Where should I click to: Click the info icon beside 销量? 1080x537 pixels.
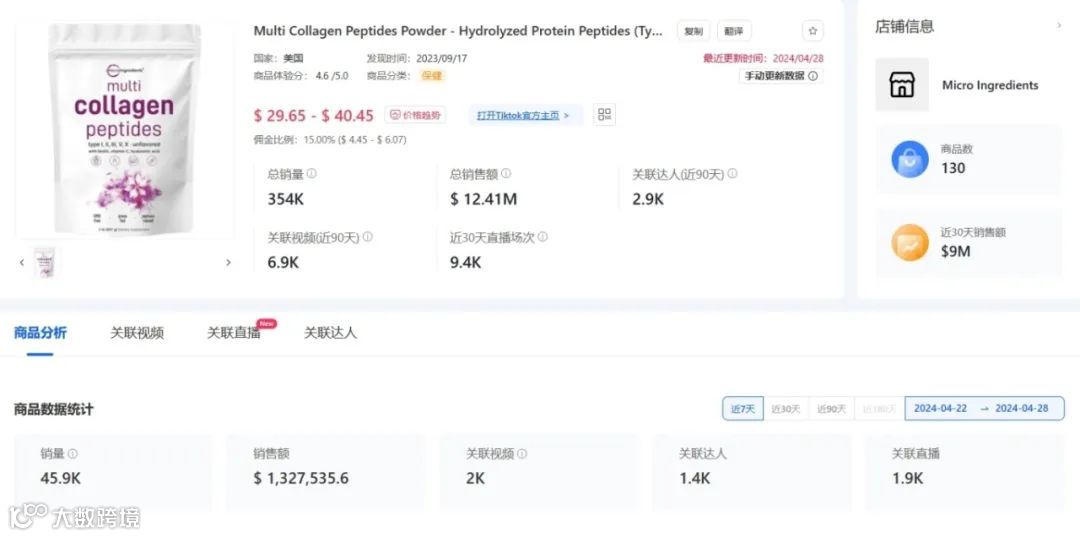73,454
